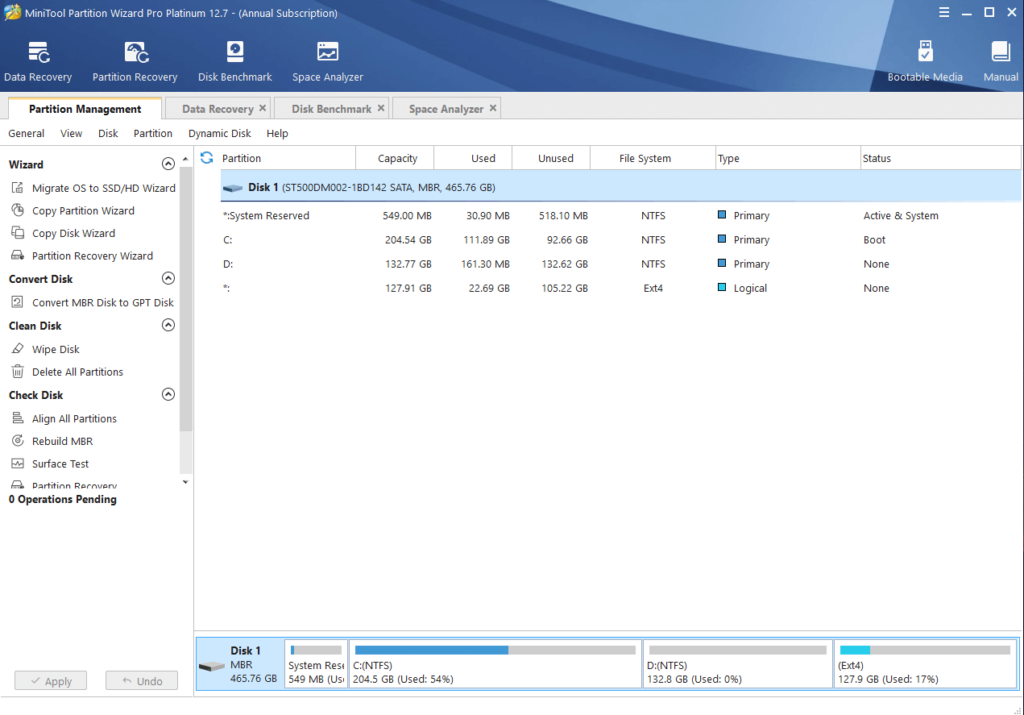The height and width of the screenshot is (715, 1024).
Task: Sort by the File System column header
Action: [x=652, y=158]
